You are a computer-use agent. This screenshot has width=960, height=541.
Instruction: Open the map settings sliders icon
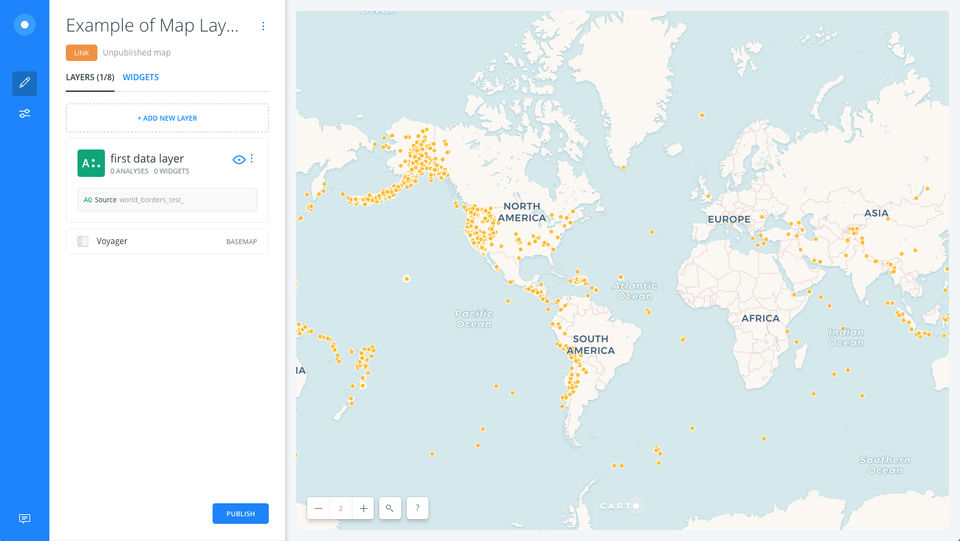[x=24, y=113]
